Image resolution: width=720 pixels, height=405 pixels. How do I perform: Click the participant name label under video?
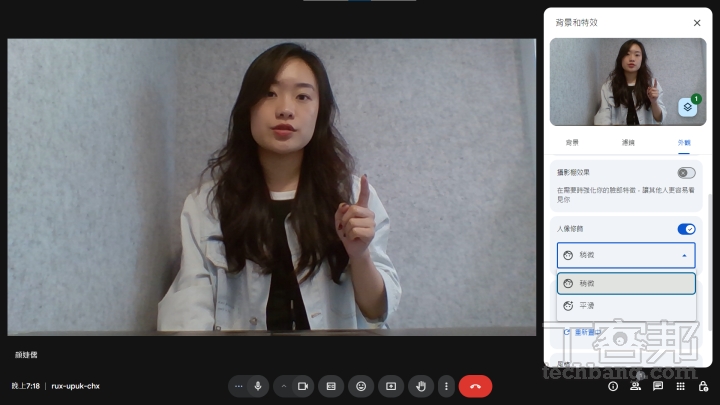pos(26,355)
